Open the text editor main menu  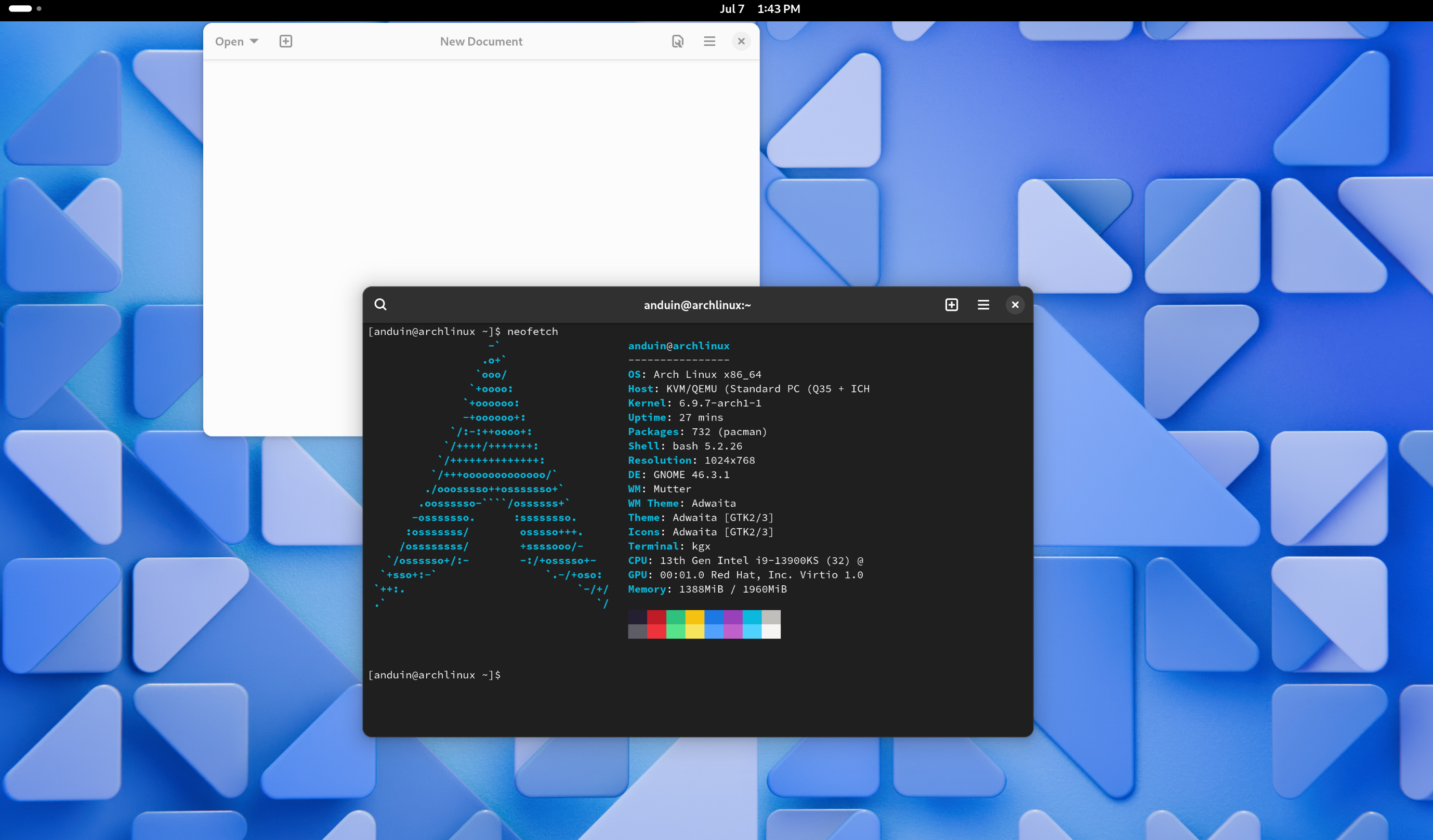click(x=709, y=41)
